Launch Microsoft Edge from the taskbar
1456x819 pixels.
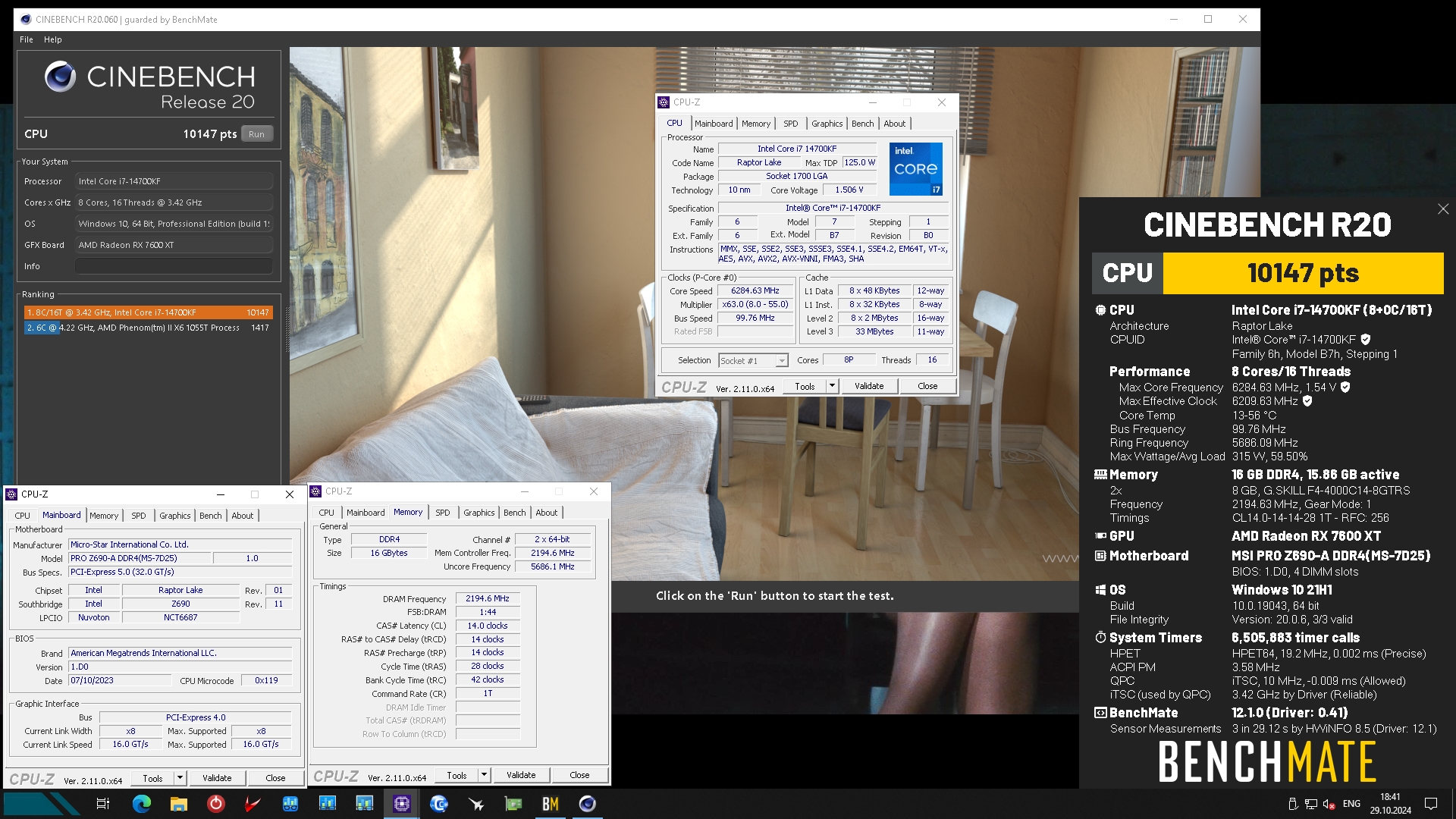[141, 804]
